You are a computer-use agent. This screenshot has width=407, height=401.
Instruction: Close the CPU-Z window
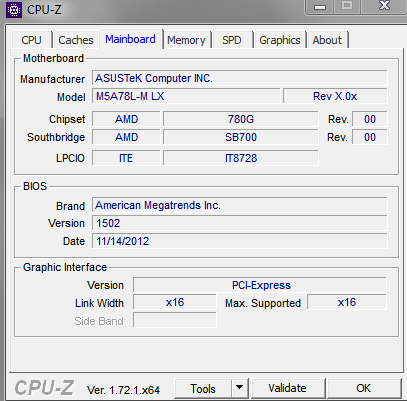384,6
